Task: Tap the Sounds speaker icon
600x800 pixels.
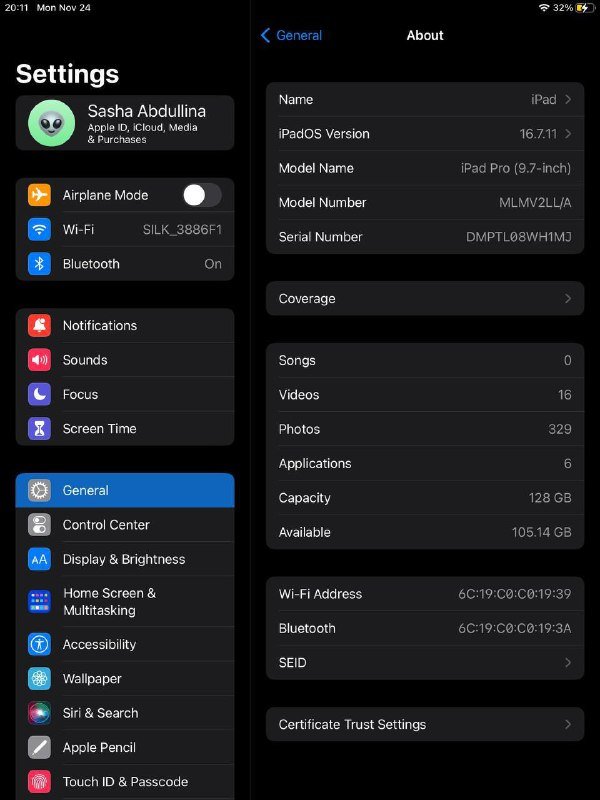Action: click(x=39, y=360)
